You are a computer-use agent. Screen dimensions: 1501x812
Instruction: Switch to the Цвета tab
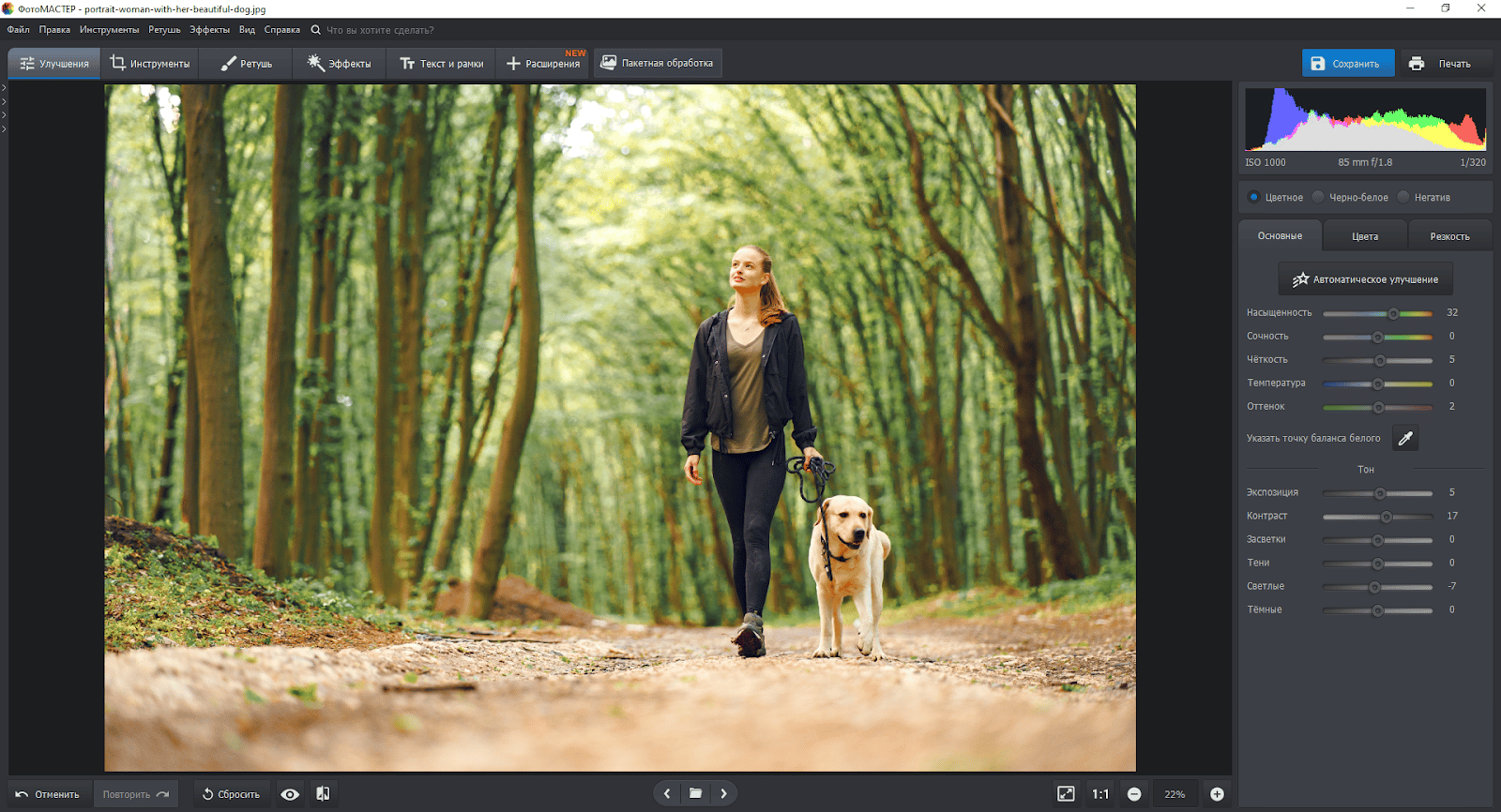[1364, 236]
